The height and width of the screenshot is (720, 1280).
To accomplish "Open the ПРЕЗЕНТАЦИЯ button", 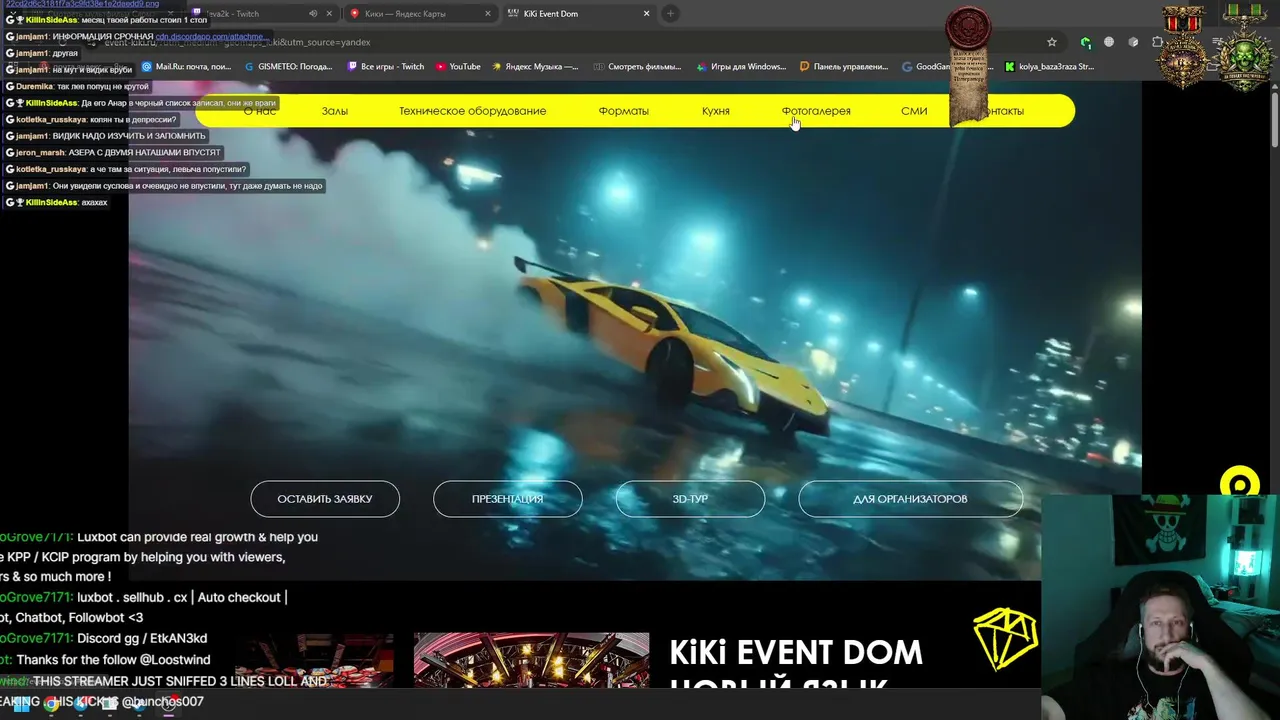I will click(x=508, y=499).
